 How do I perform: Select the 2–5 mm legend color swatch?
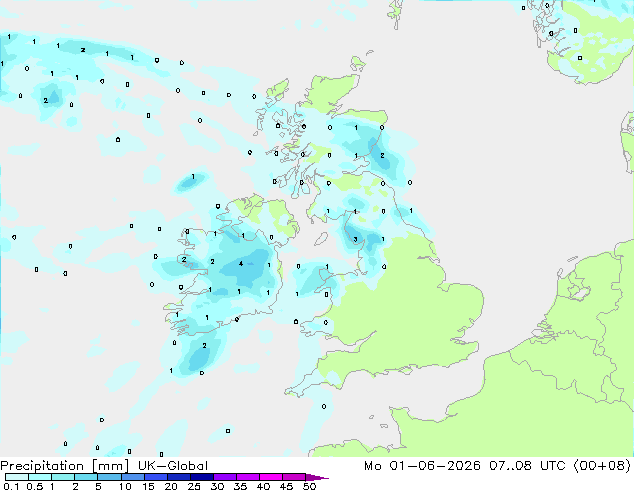pos(86,477)
